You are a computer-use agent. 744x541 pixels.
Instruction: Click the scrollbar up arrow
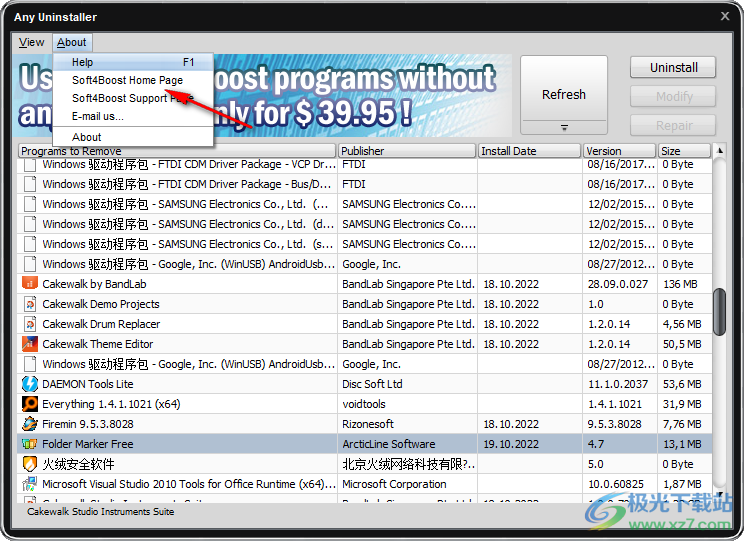pos(720,150)
